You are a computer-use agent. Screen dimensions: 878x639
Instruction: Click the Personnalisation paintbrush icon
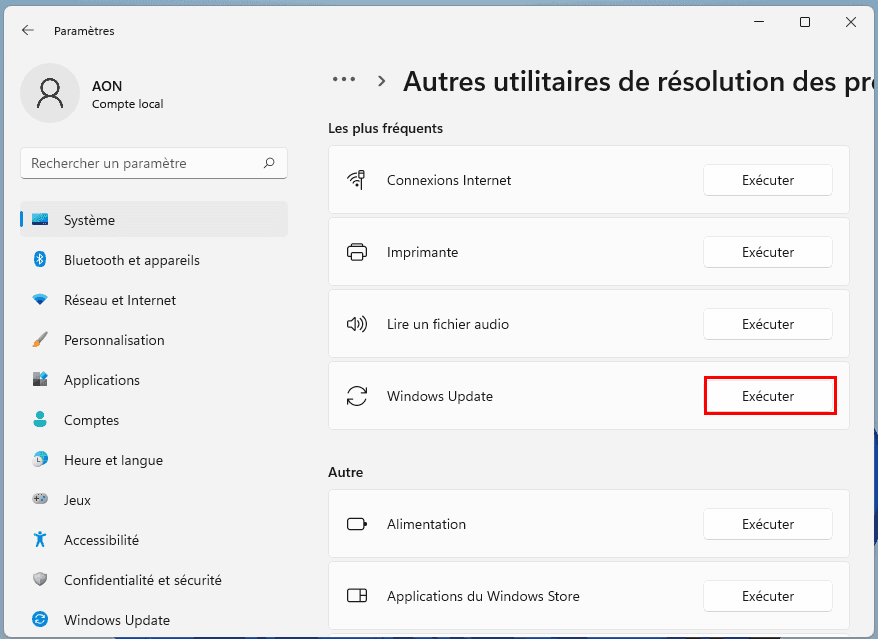point(40,340)
